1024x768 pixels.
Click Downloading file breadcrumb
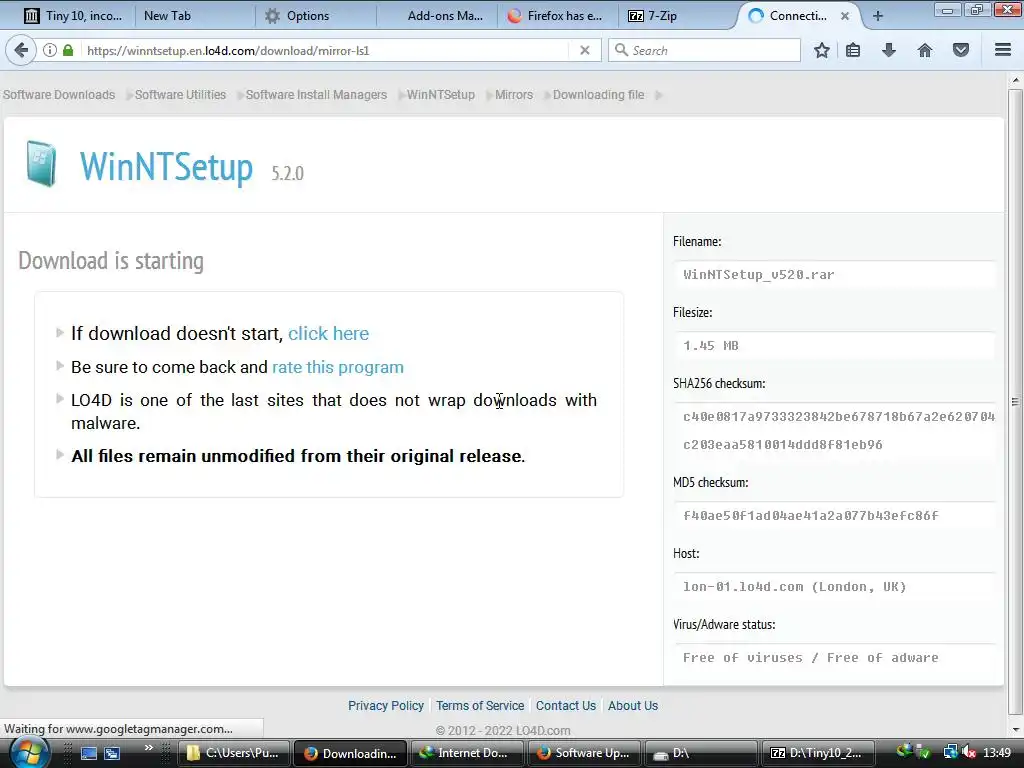pos(598,95)
